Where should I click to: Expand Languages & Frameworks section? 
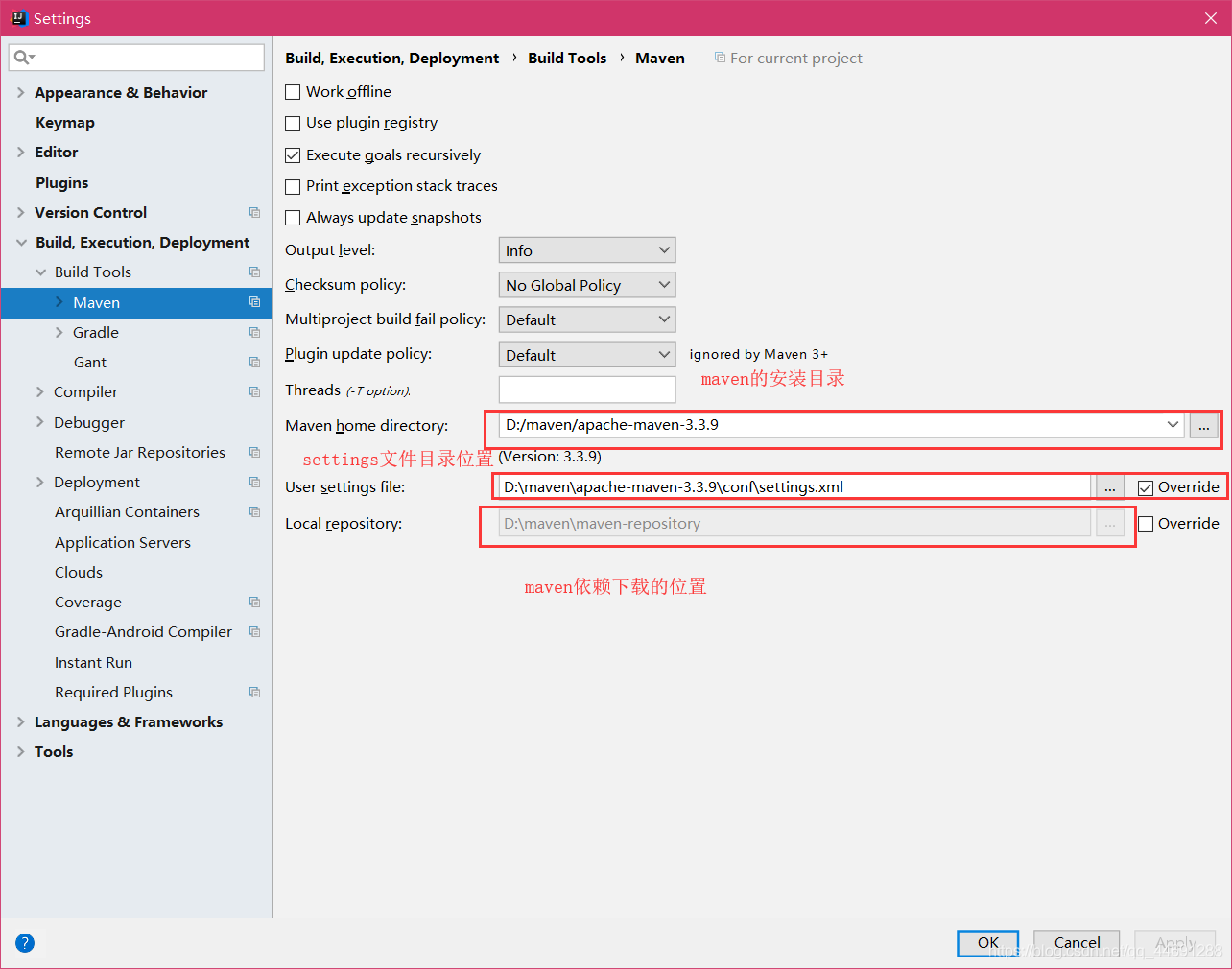click(x=21, y=721)
